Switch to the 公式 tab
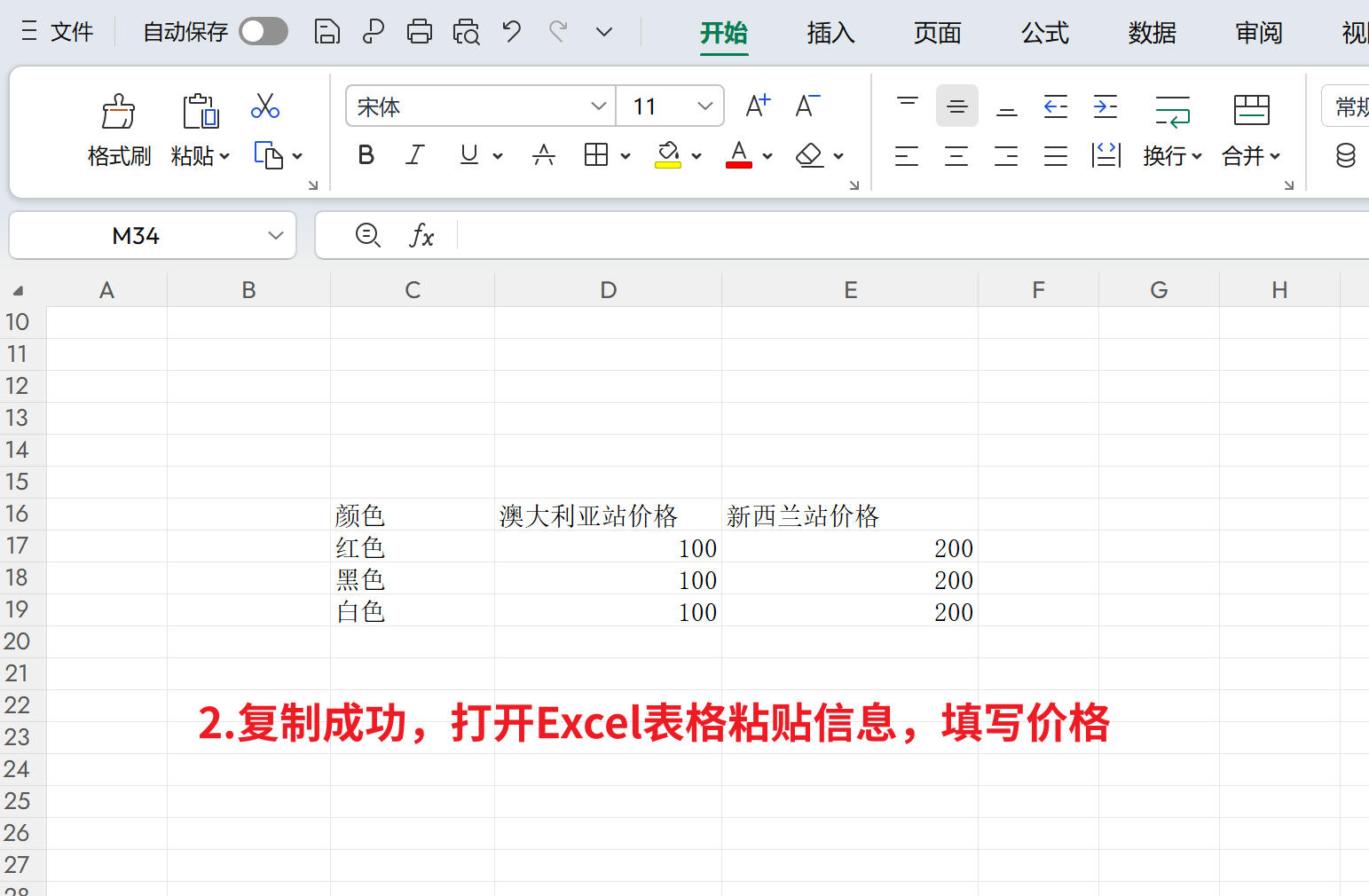 (1045, 33)
